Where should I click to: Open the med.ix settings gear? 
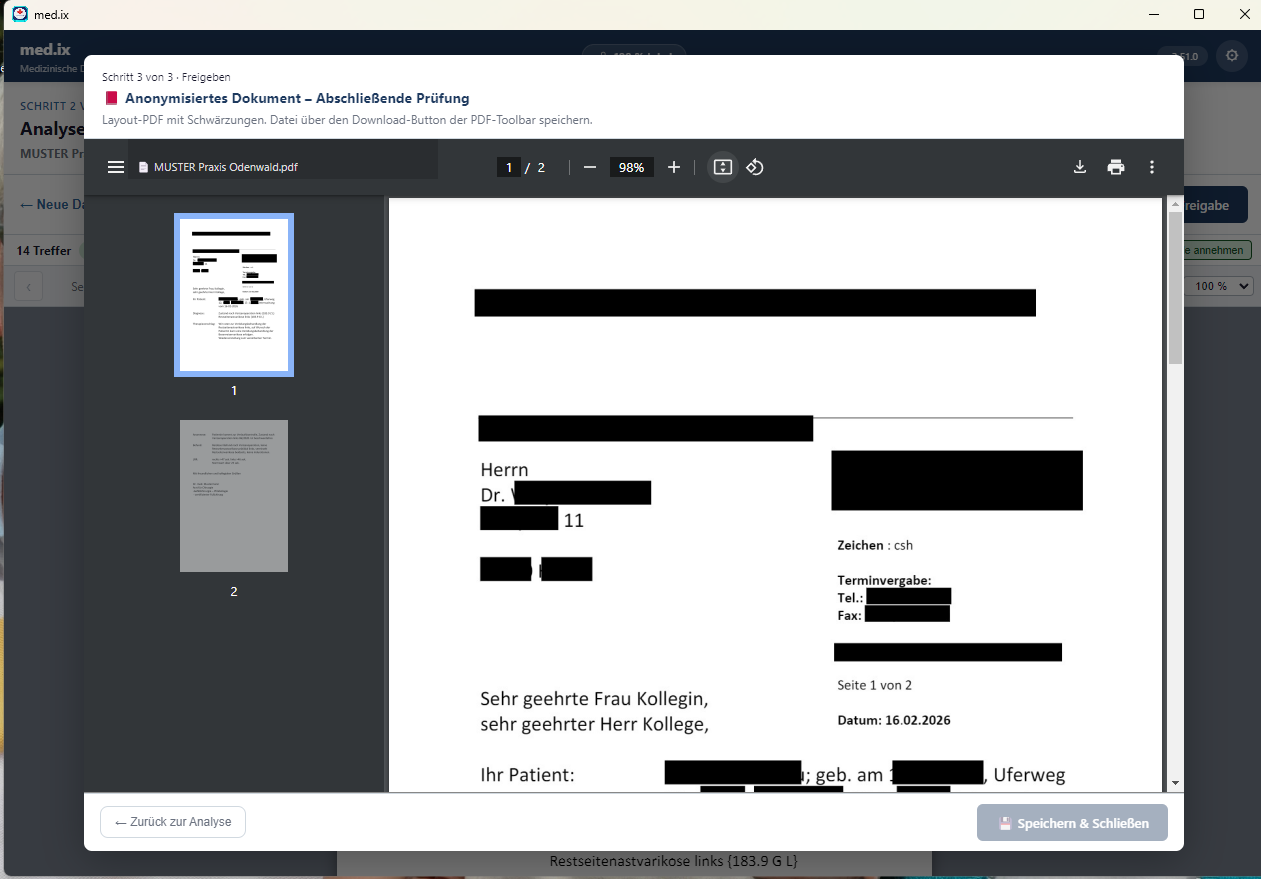[1232, 56]
